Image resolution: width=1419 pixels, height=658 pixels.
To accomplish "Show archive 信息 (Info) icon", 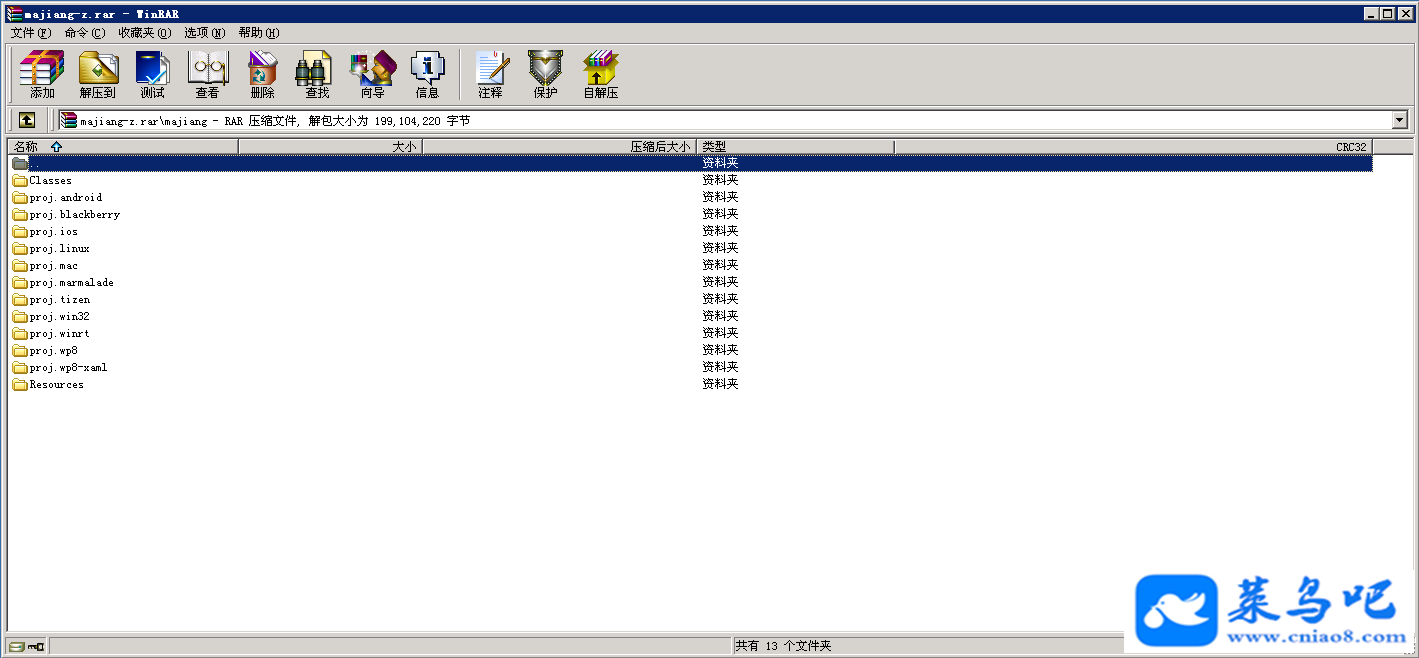I will 428,75.
